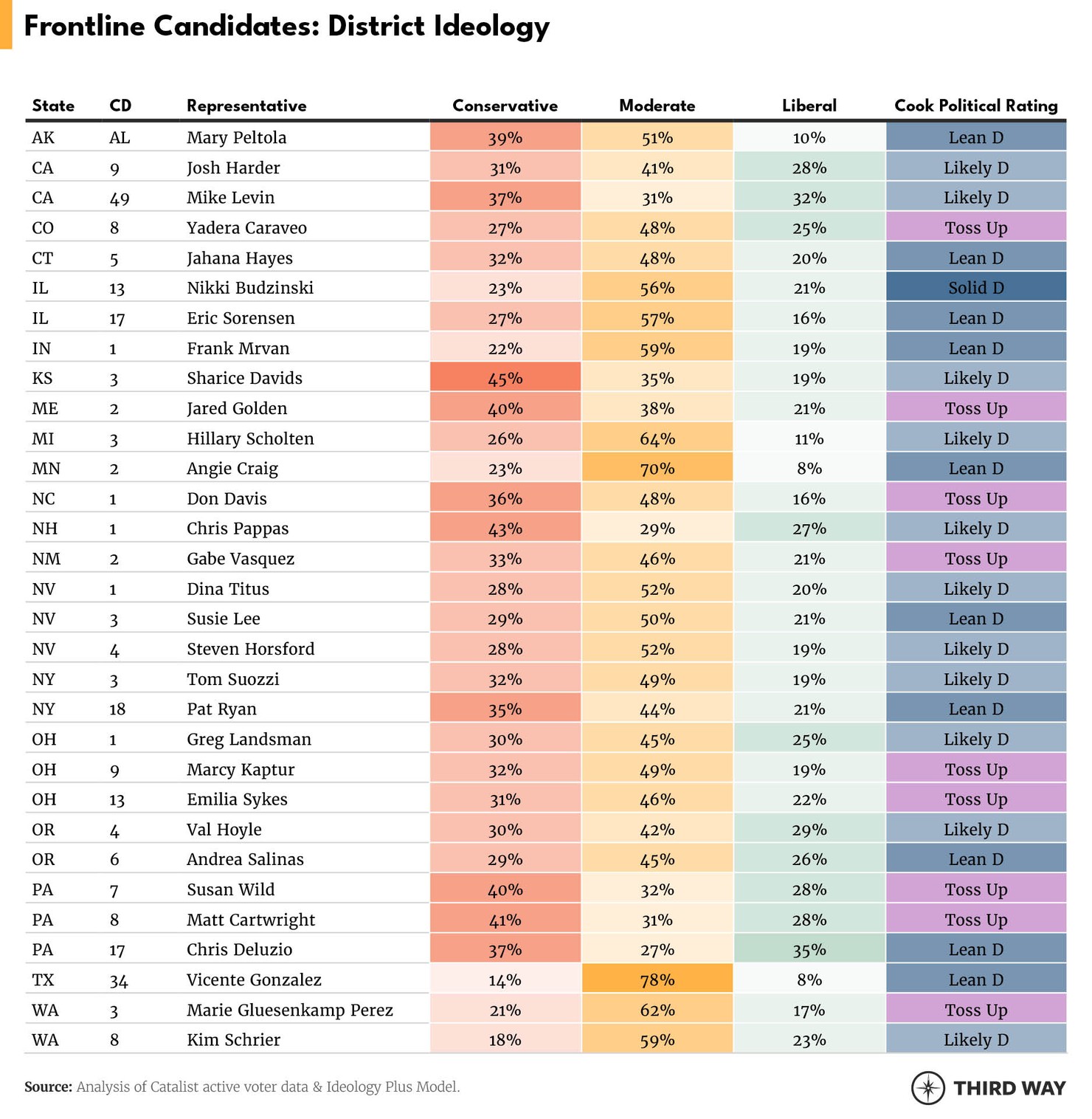
Task: Click the "Frontline Candidates: District Ideology" title
Action: coord(286,26)
